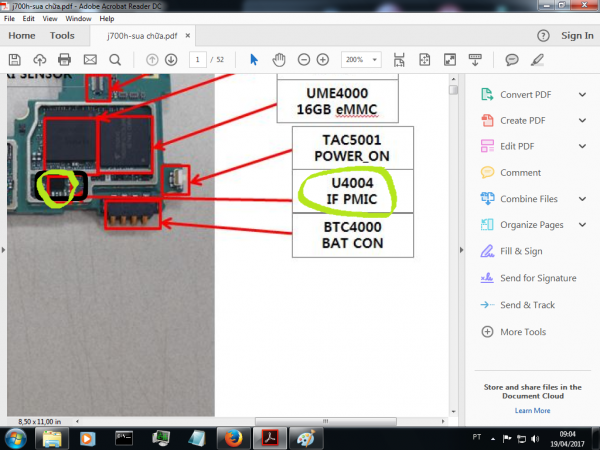Image resolution: width=600 pixels, height=450 pixels.
Task: Expand the Organize Pages chevron
Action: 582,225
